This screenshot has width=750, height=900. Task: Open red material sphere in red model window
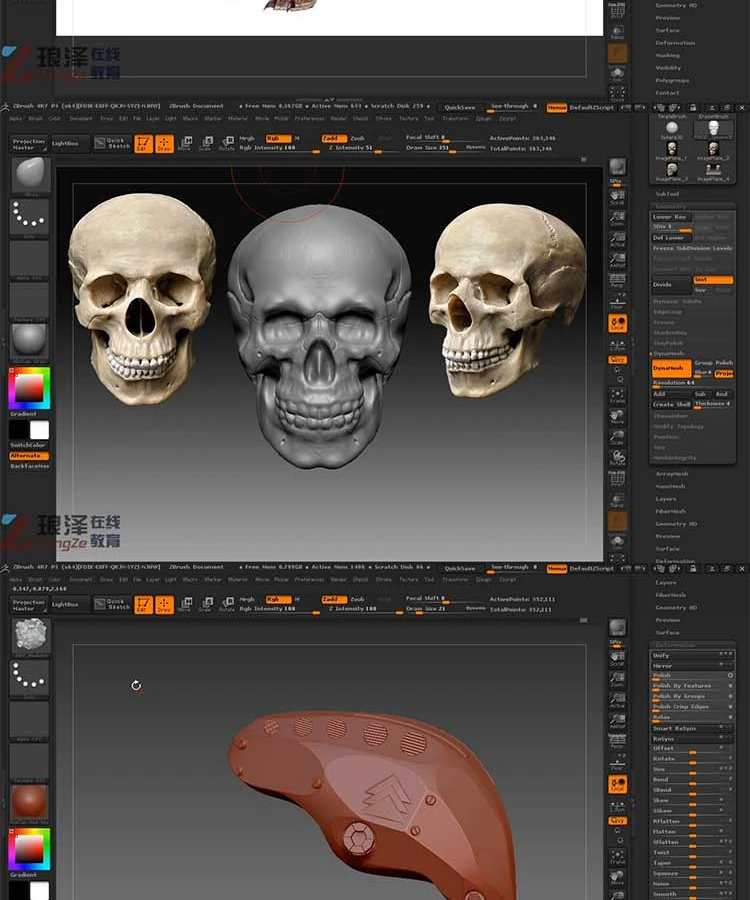pos(30,801)
